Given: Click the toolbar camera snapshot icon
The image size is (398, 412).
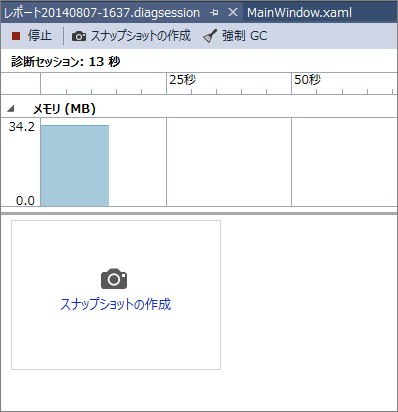Looking at the screenshot, I should [x=79, y=36].
